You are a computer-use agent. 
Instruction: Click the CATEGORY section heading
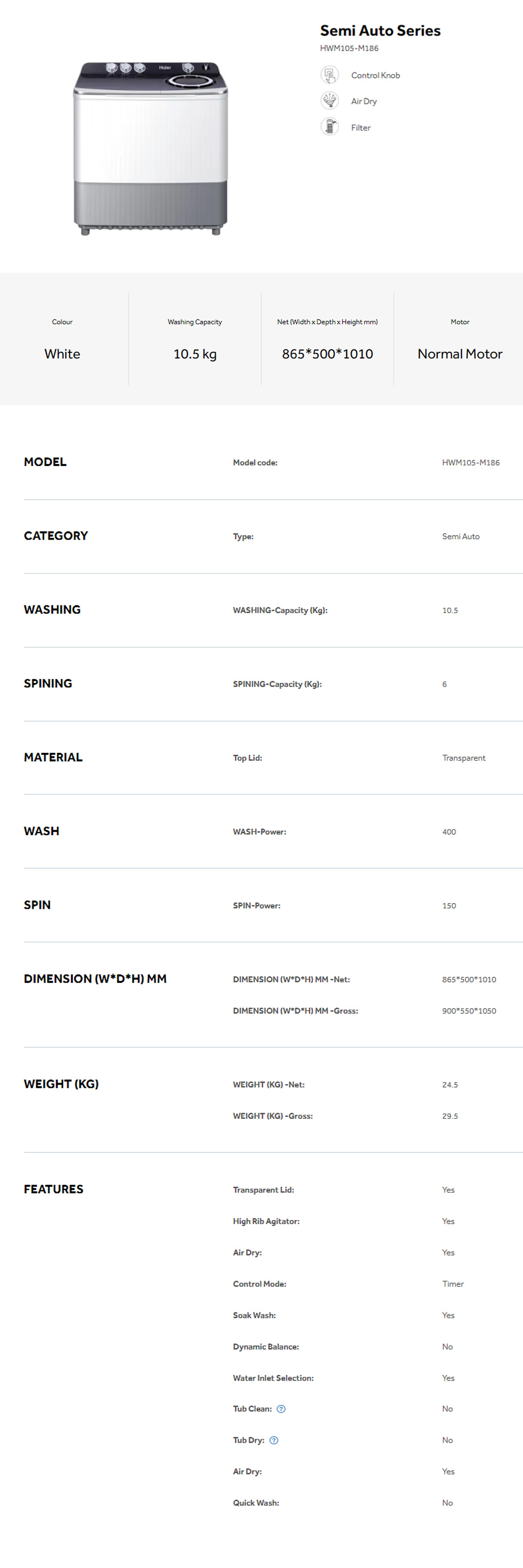point(56,536)
